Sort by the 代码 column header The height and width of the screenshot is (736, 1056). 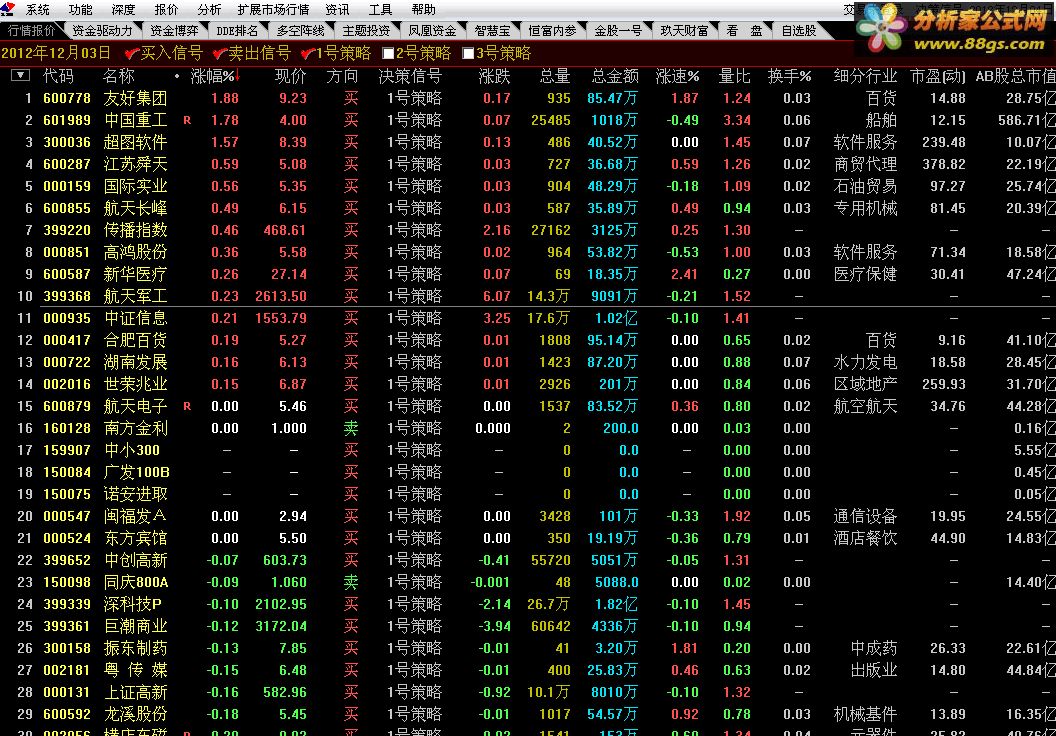[59, 76]
